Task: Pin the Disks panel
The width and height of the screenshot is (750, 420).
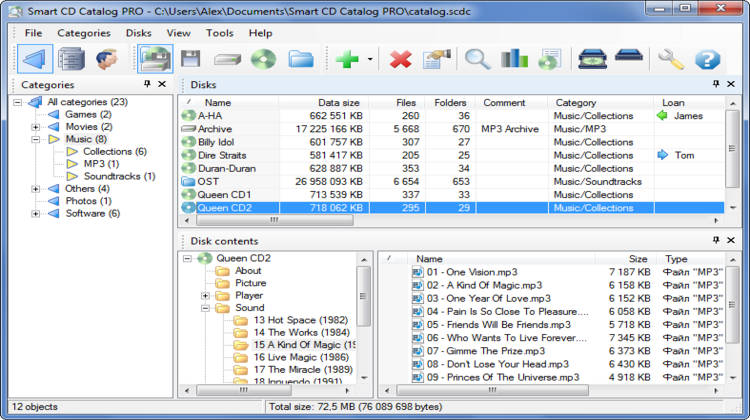Action: pyautogui.click(x=716, y=84)
